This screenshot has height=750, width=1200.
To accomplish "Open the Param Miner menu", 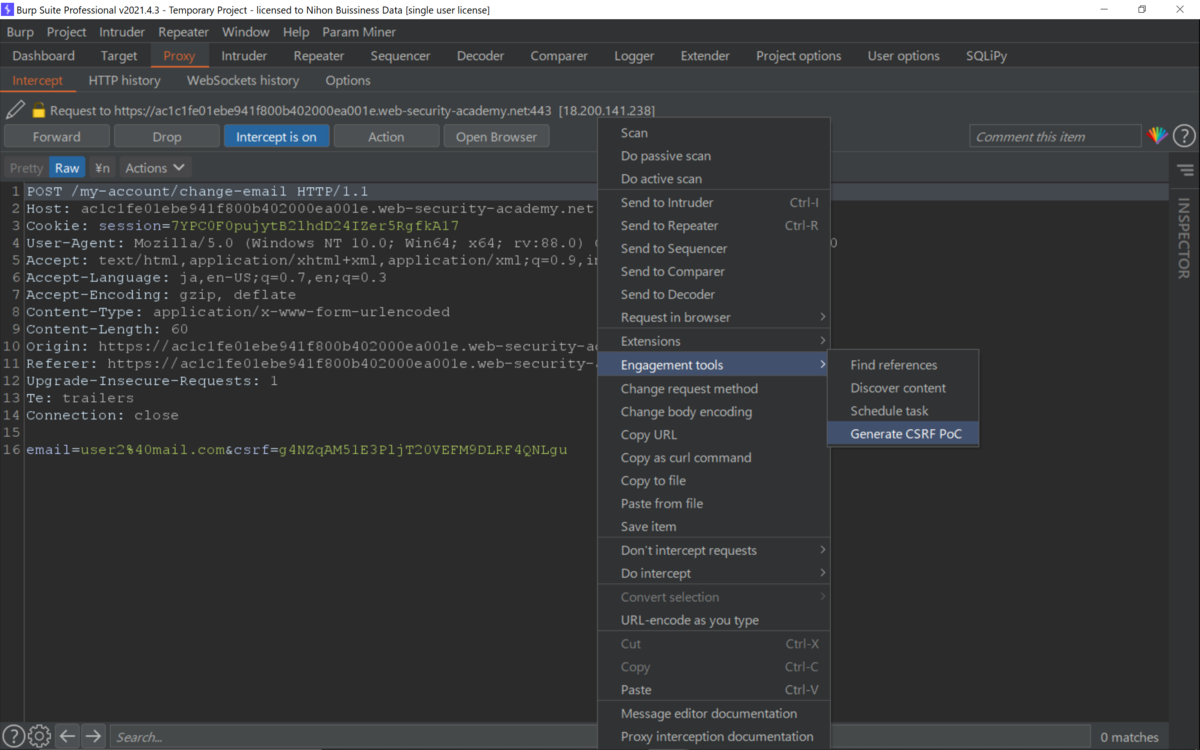I will click(359, 32).
